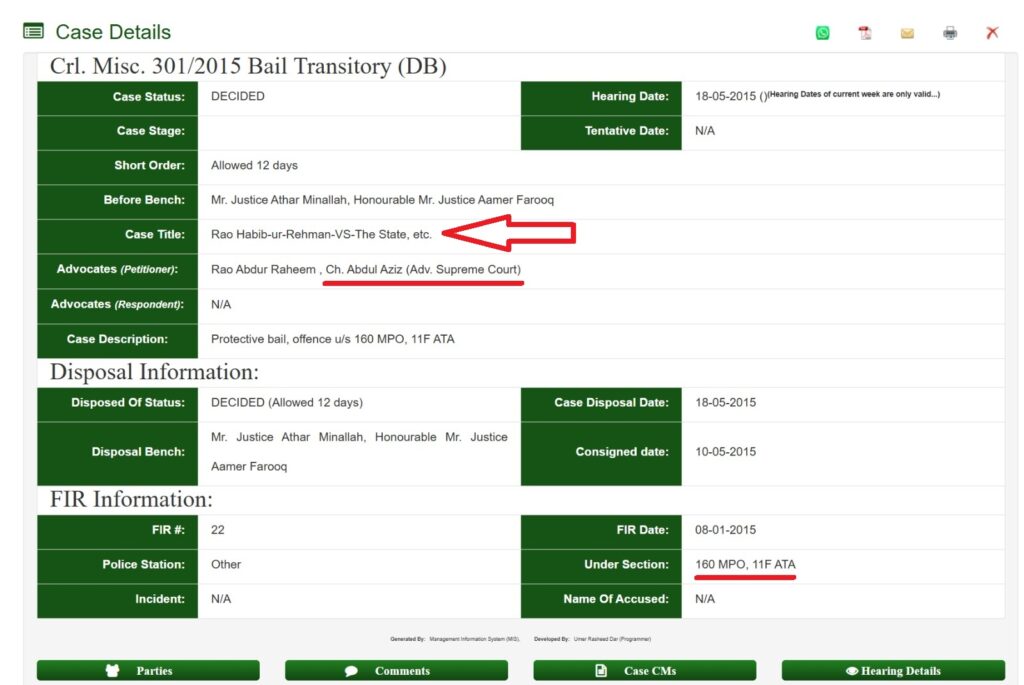Open Case CMs
This screenshot has width=1024, height=685.
tap(645, 670)
